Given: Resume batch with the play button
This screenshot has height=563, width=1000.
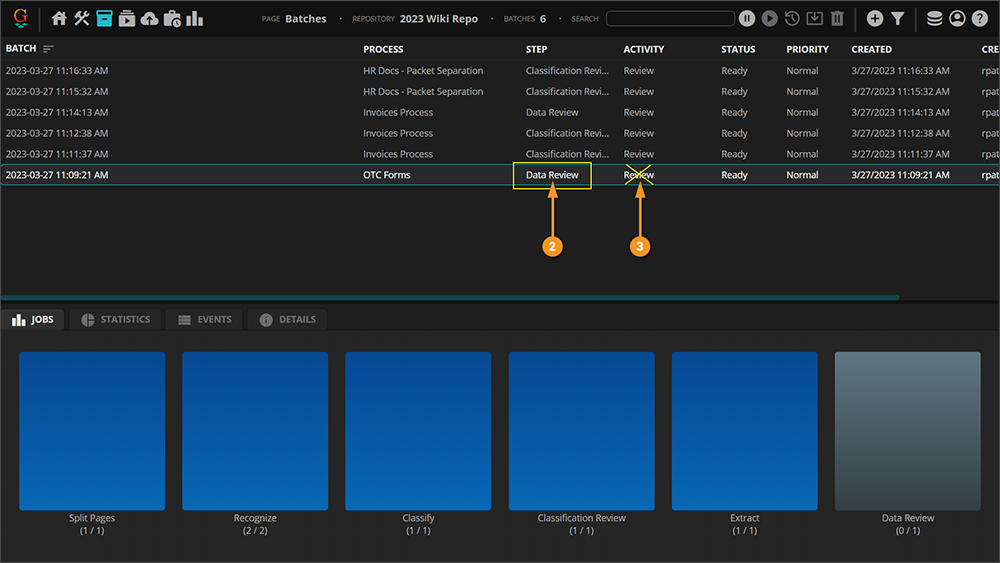Looking at the screenshot, I should [x=769, y=18].
